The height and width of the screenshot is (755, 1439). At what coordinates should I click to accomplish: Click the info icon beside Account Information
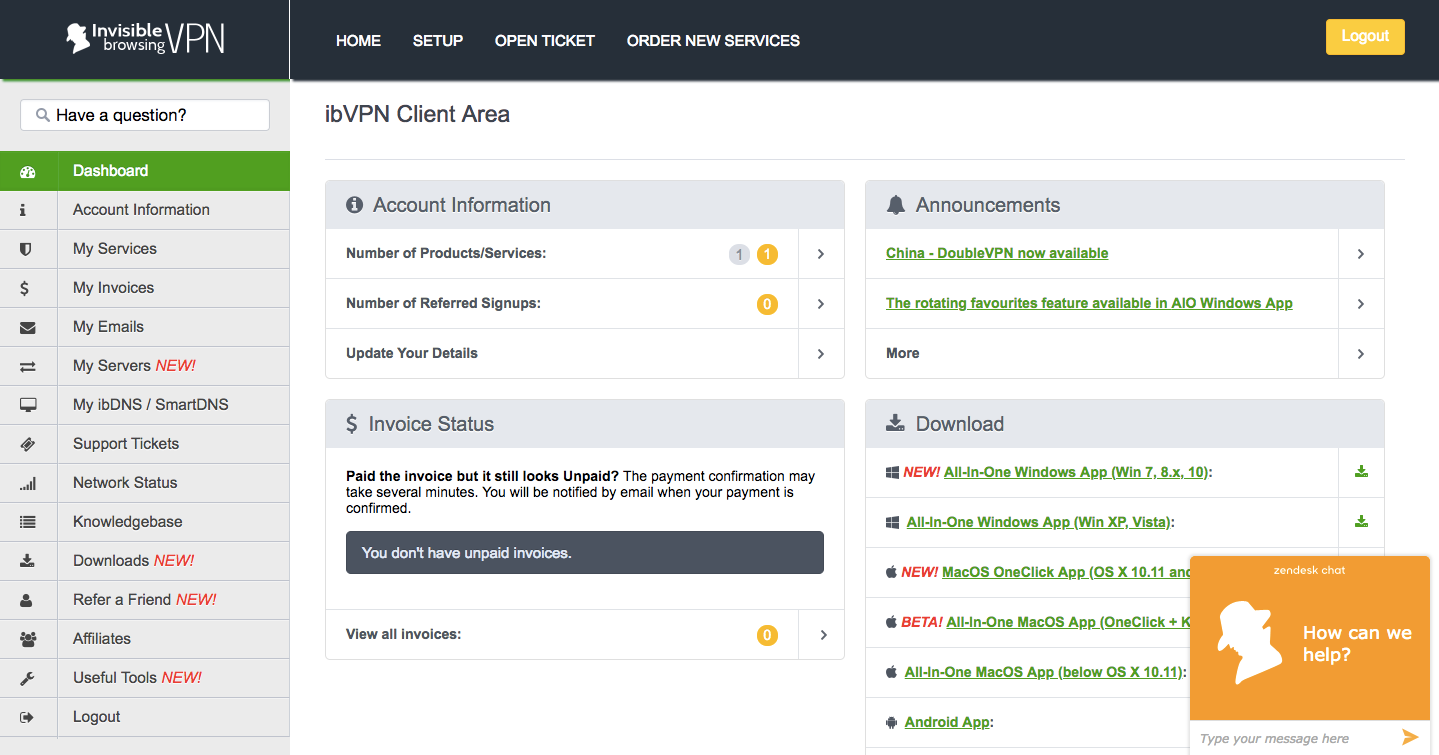(x=23, y=210)
